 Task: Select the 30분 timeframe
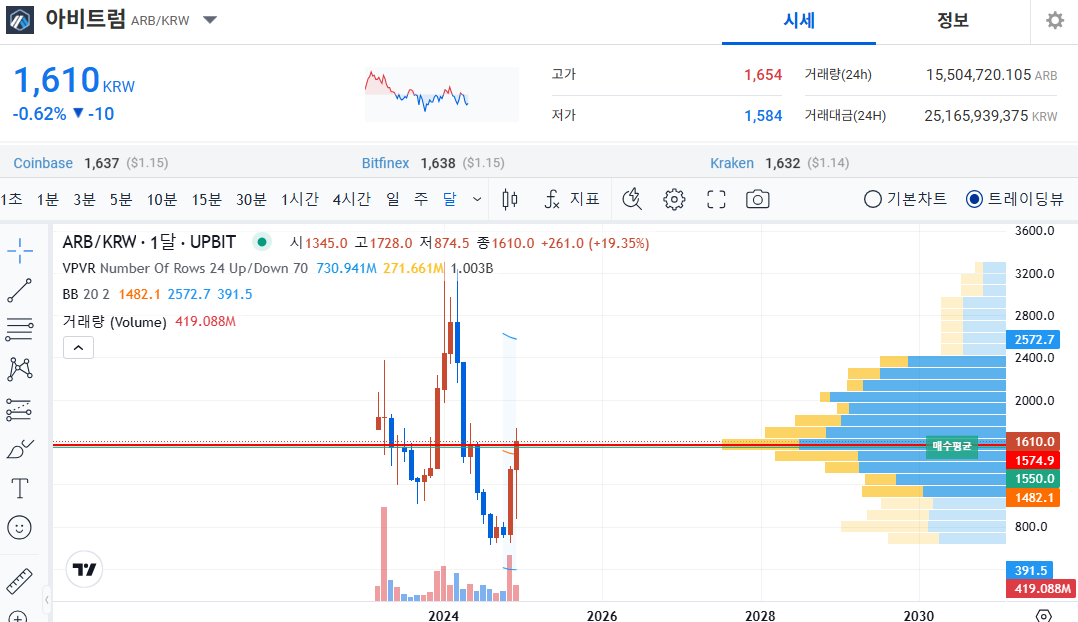click(251, 199)
